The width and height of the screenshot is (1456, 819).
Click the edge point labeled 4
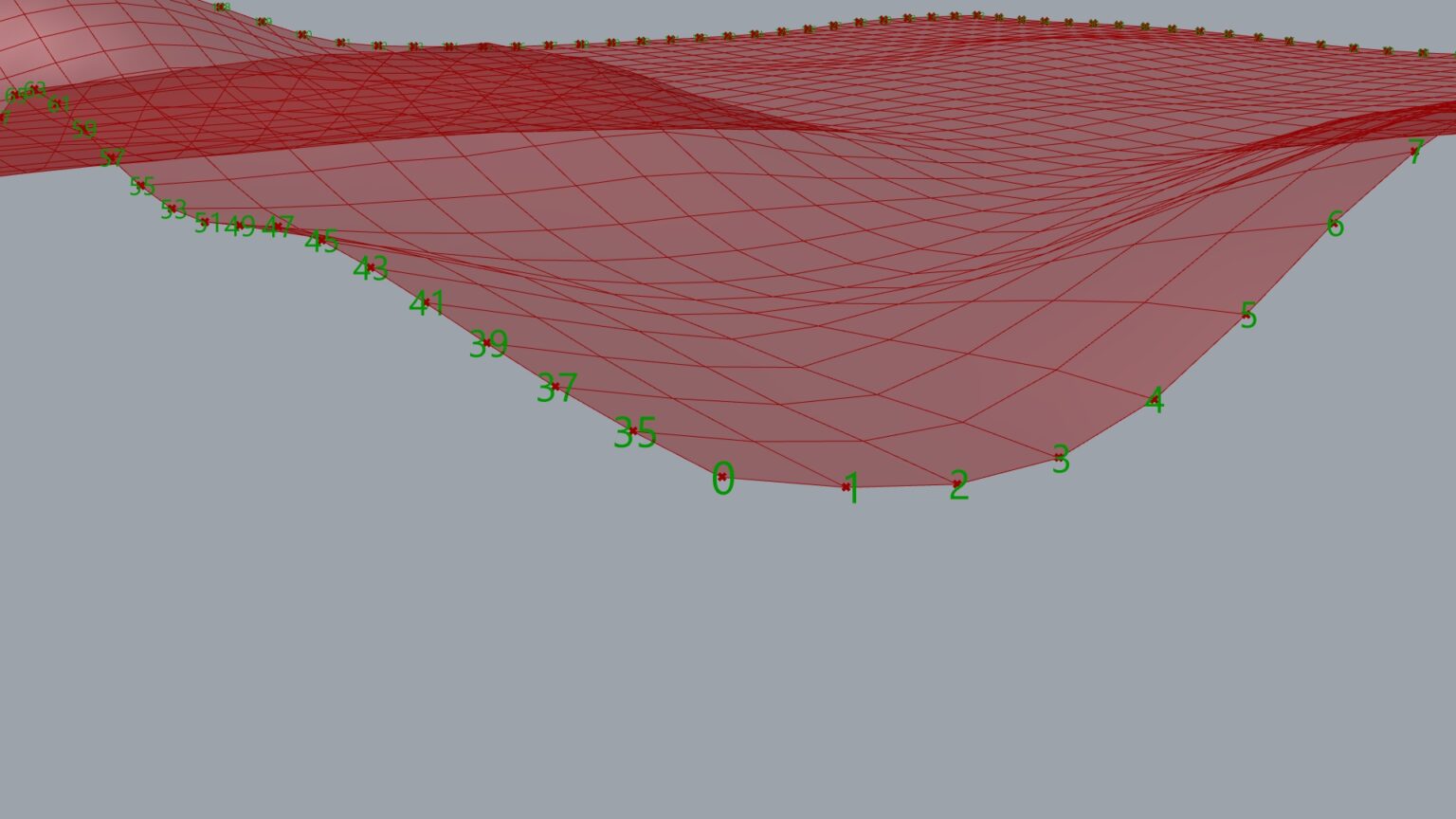[x=1154, y=400]
